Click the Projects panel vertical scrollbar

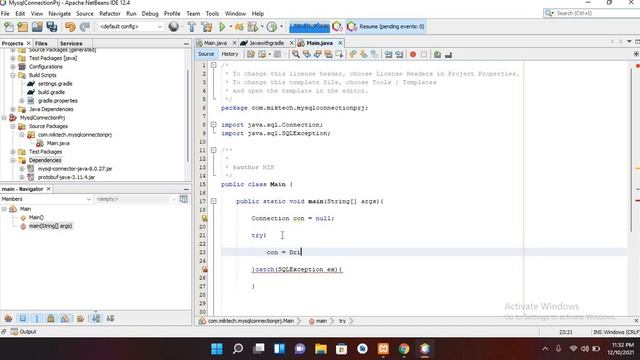188,116
